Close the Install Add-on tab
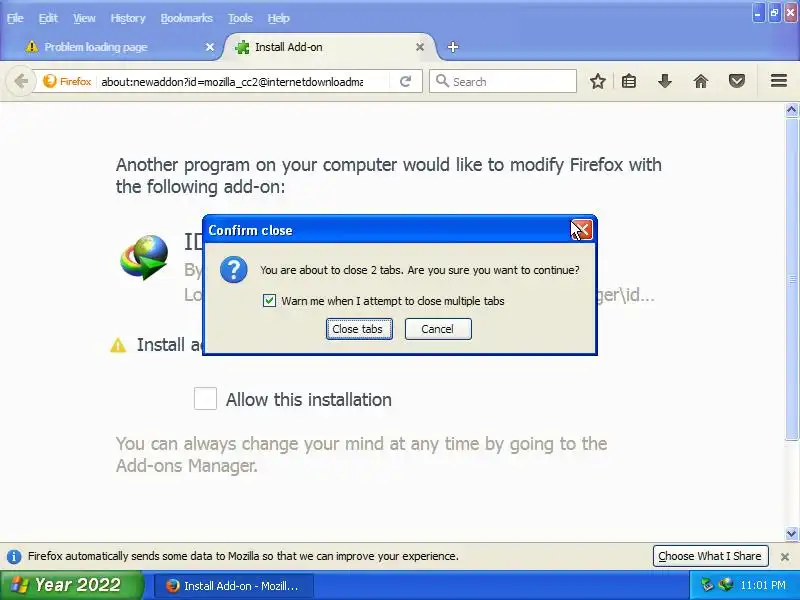The width and height of the screenshot is (800, 600). tap(420, 47)
